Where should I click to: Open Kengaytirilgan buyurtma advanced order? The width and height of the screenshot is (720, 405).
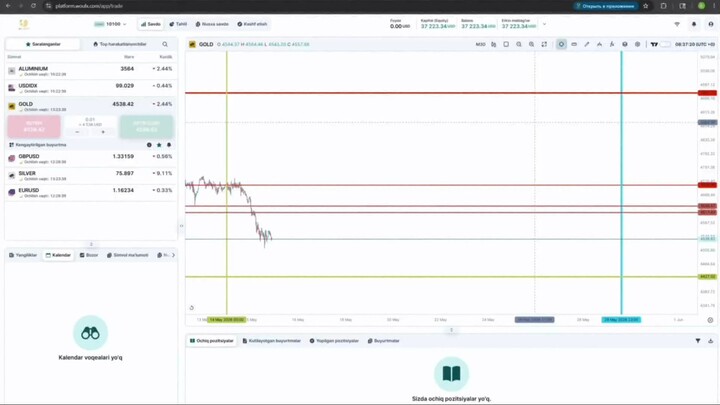point(38,145)
